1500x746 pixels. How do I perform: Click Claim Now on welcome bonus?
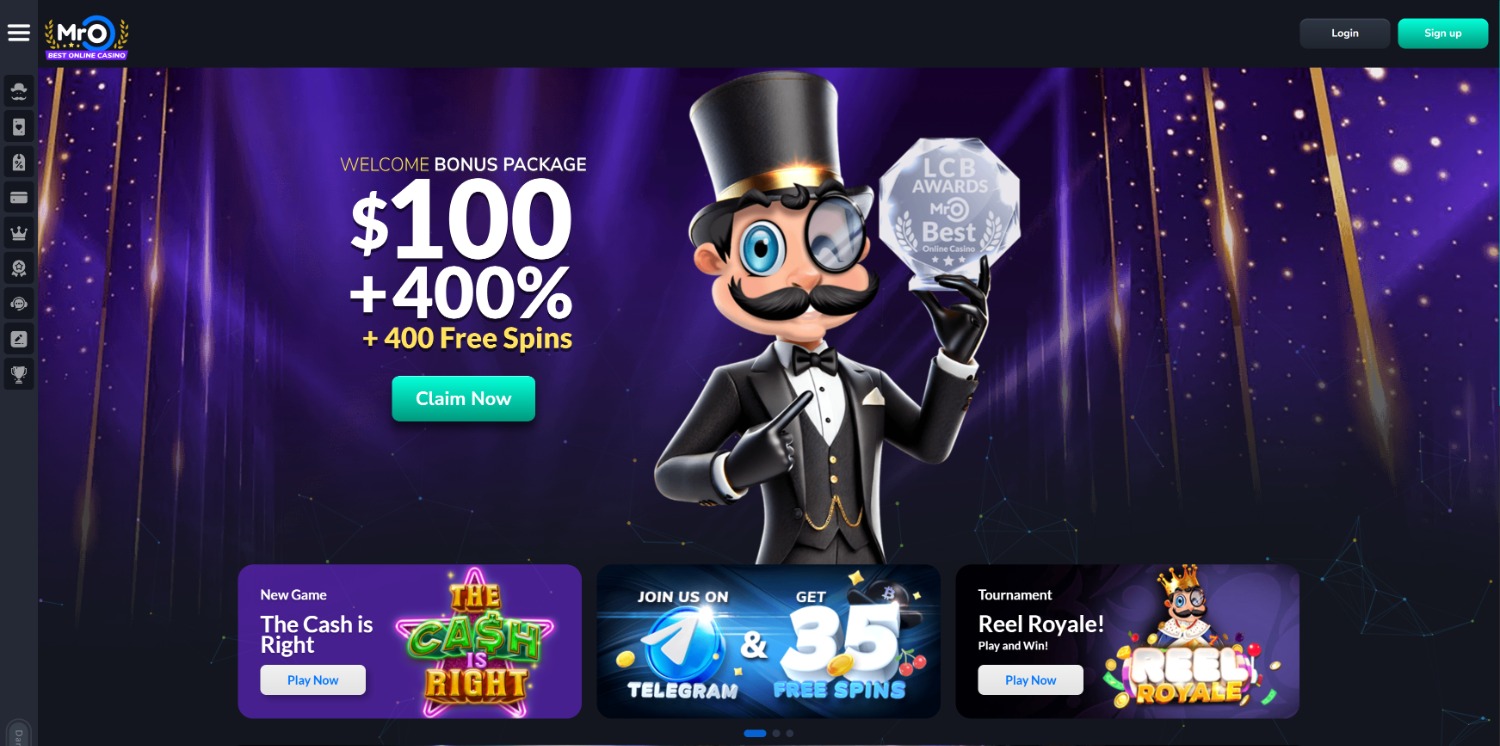[463, 398]
